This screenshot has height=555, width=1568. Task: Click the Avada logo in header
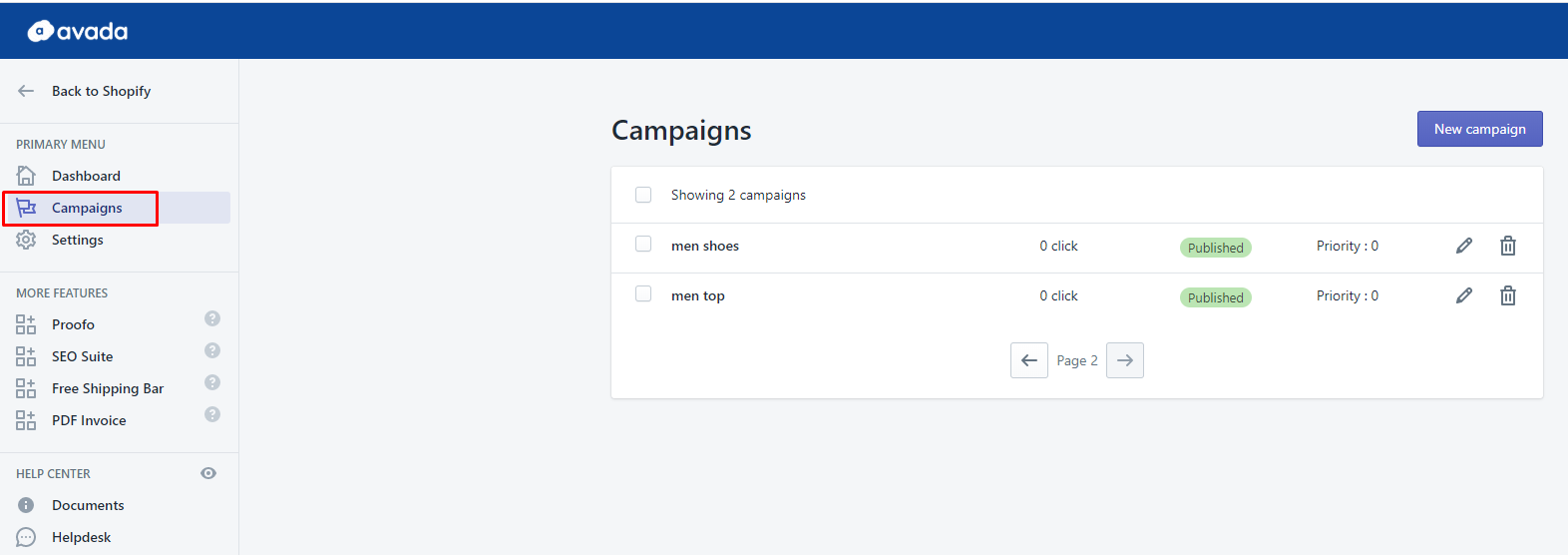pos(78,31)
